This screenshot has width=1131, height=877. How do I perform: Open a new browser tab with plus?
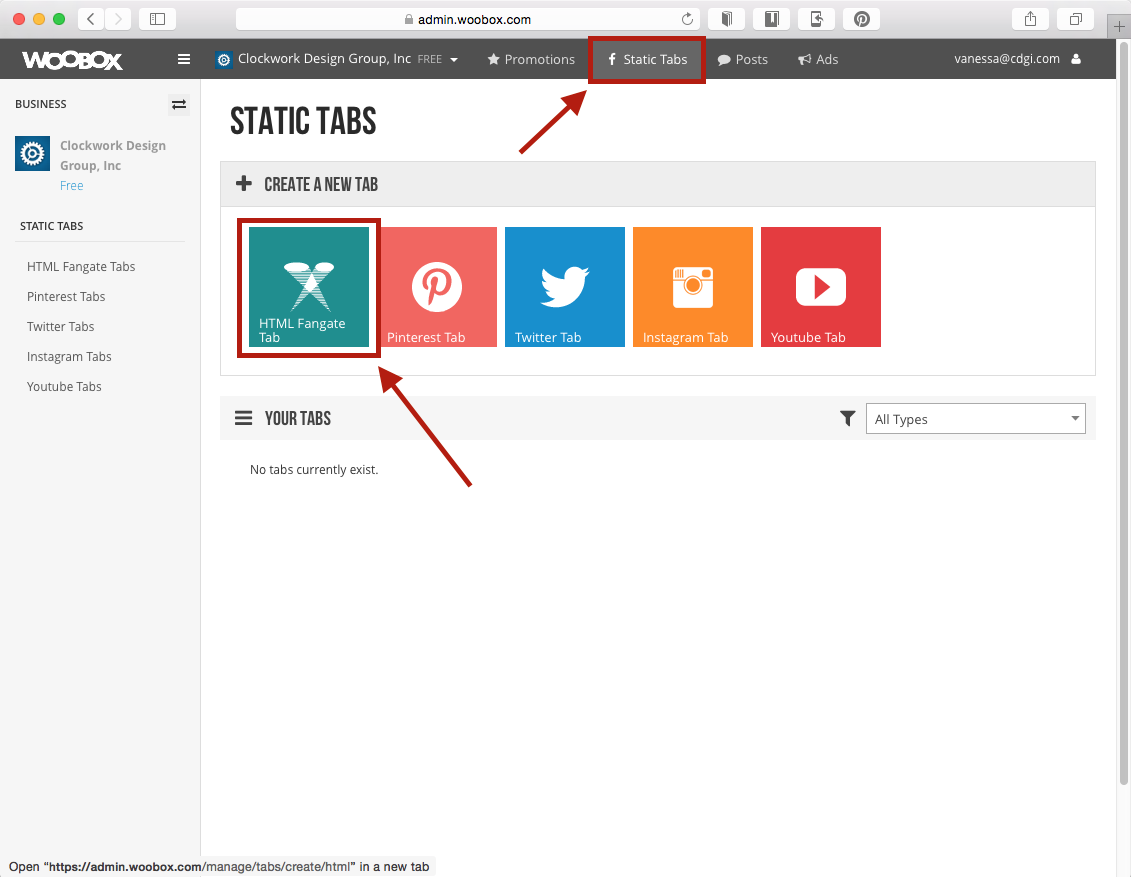[x=1119, y=27]
